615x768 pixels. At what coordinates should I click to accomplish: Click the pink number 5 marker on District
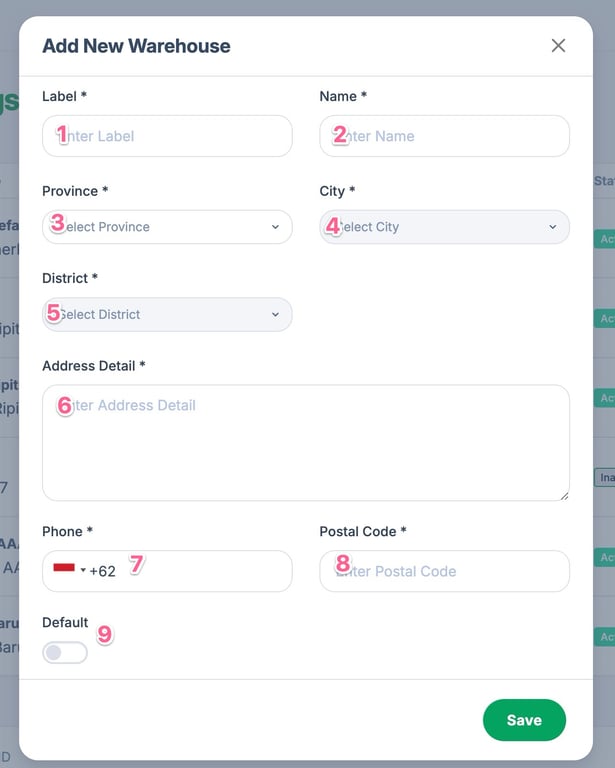tap(54, 311)
